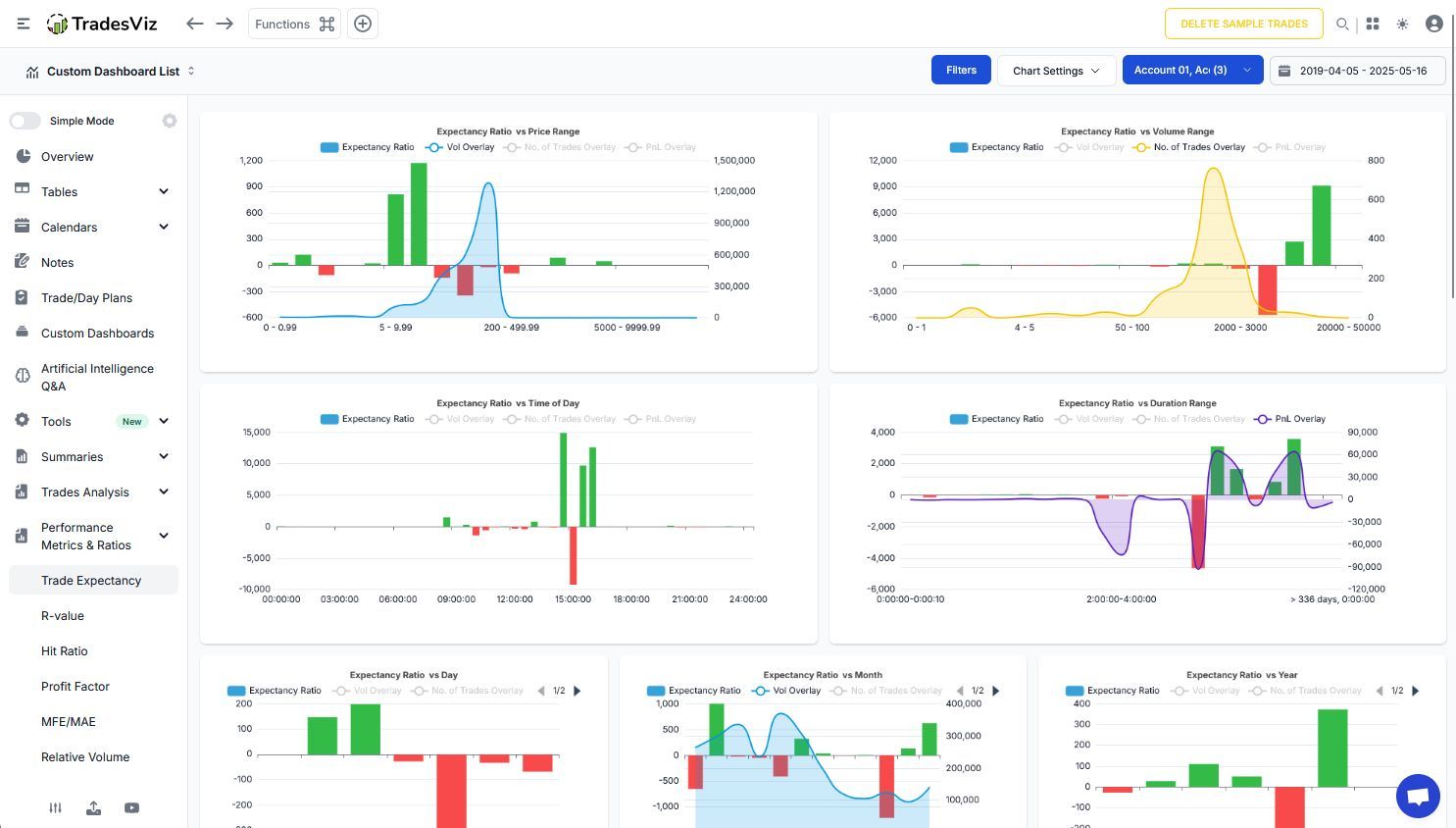The width and height of the screenshot is (1456, 828).
Task: Toggle PnL Overlay in Duration Range chart
Action: click(1289, 419)
